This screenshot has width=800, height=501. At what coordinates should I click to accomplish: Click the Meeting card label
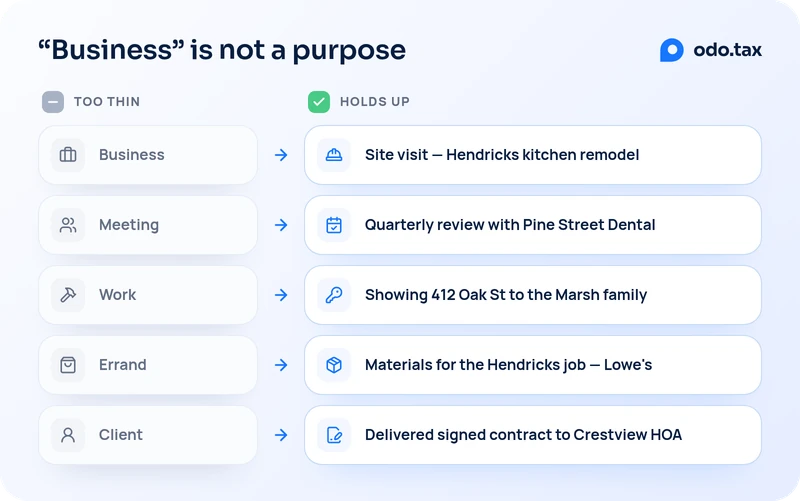point(129,225)
